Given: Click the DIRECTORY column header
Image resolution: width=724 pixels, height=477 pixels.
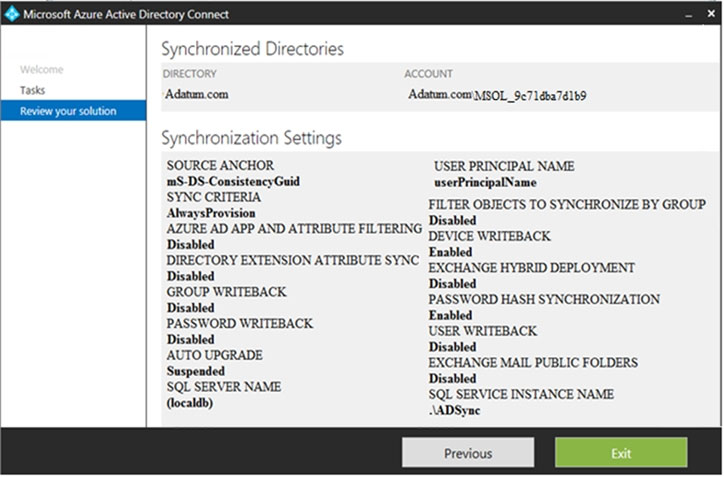Looking at the screenshot, I should tap(189, 74).
